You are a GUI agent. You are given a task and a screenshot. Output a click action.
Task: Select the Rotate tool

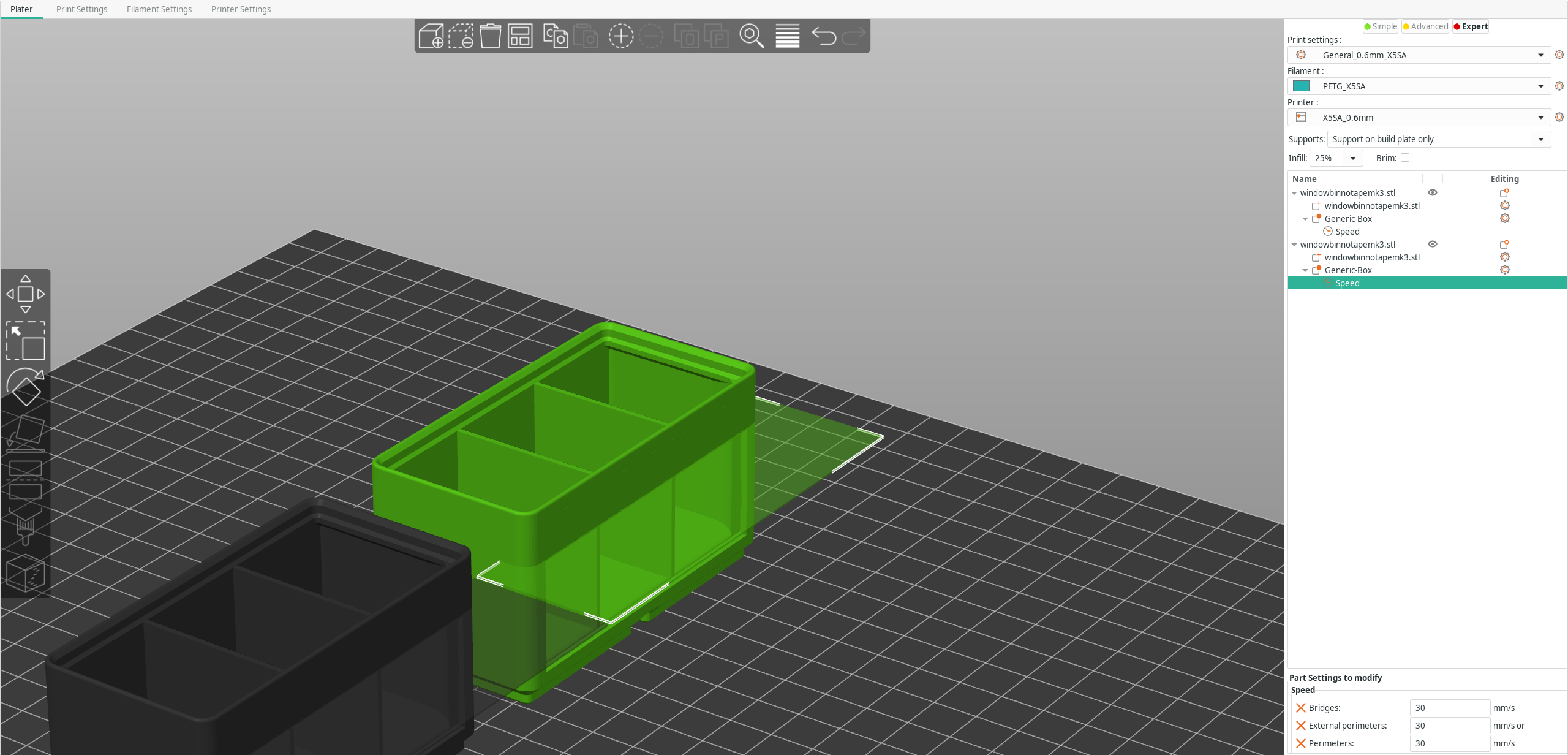[26, 387]
